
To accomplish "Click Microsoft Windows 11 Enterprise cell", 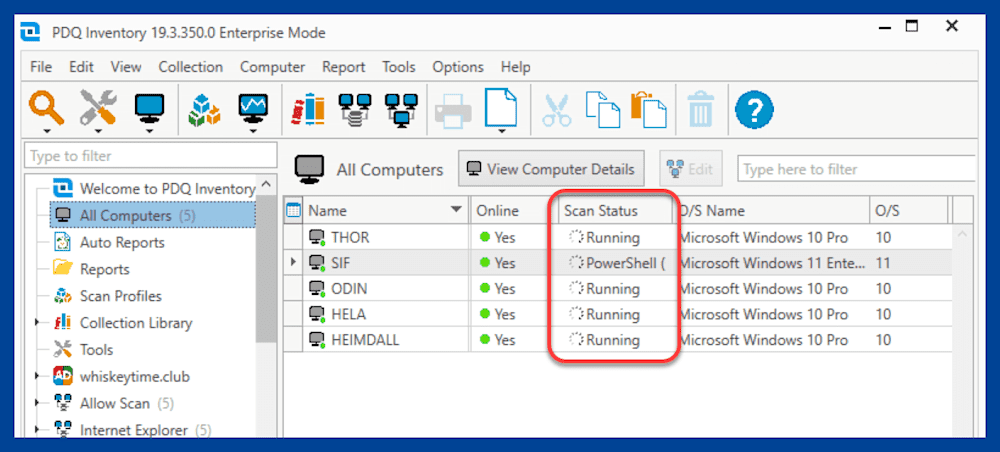I will pos(772,263).
